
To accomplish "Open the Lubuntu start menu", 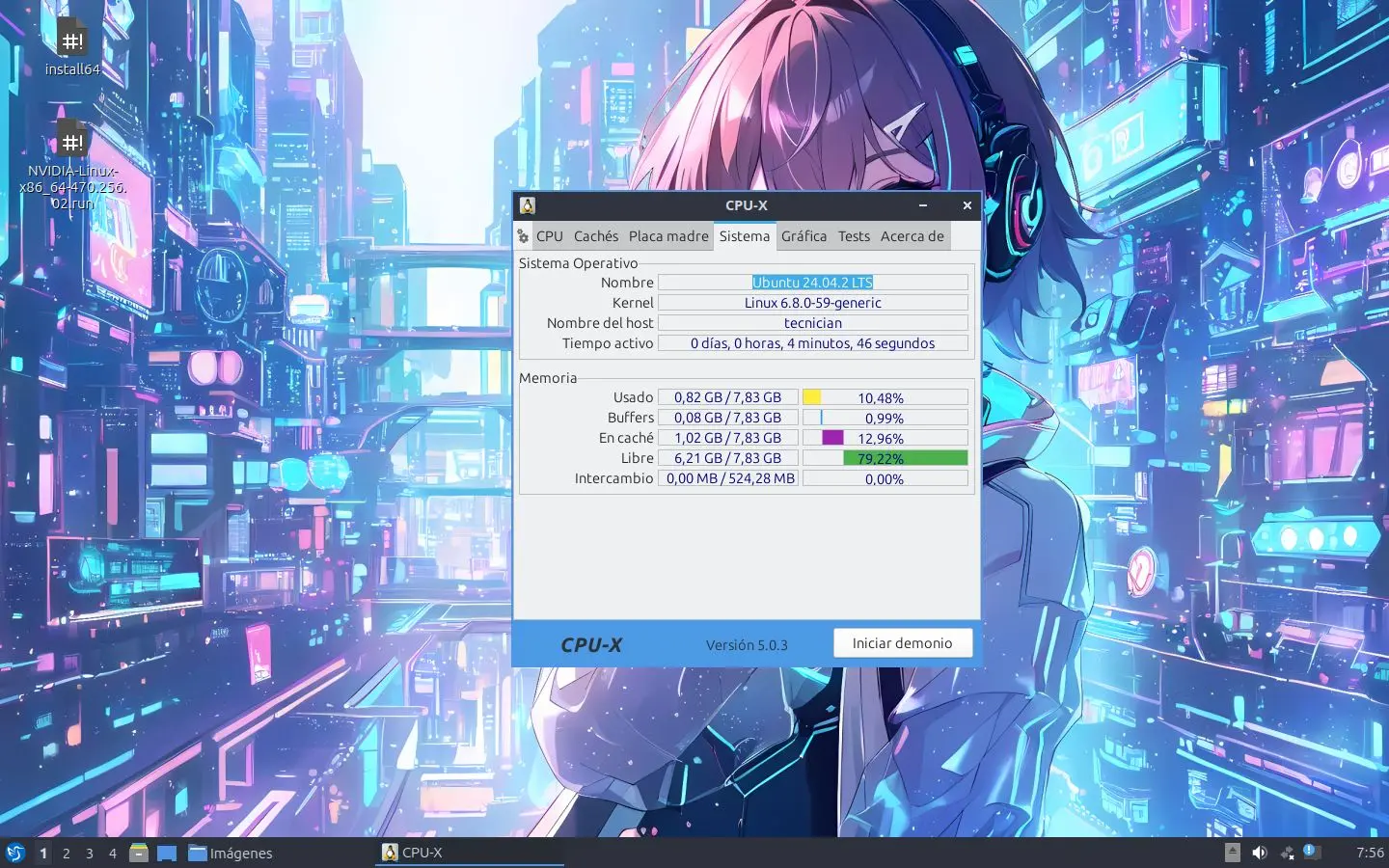I will pyautogui.click(x=15, y=853).
